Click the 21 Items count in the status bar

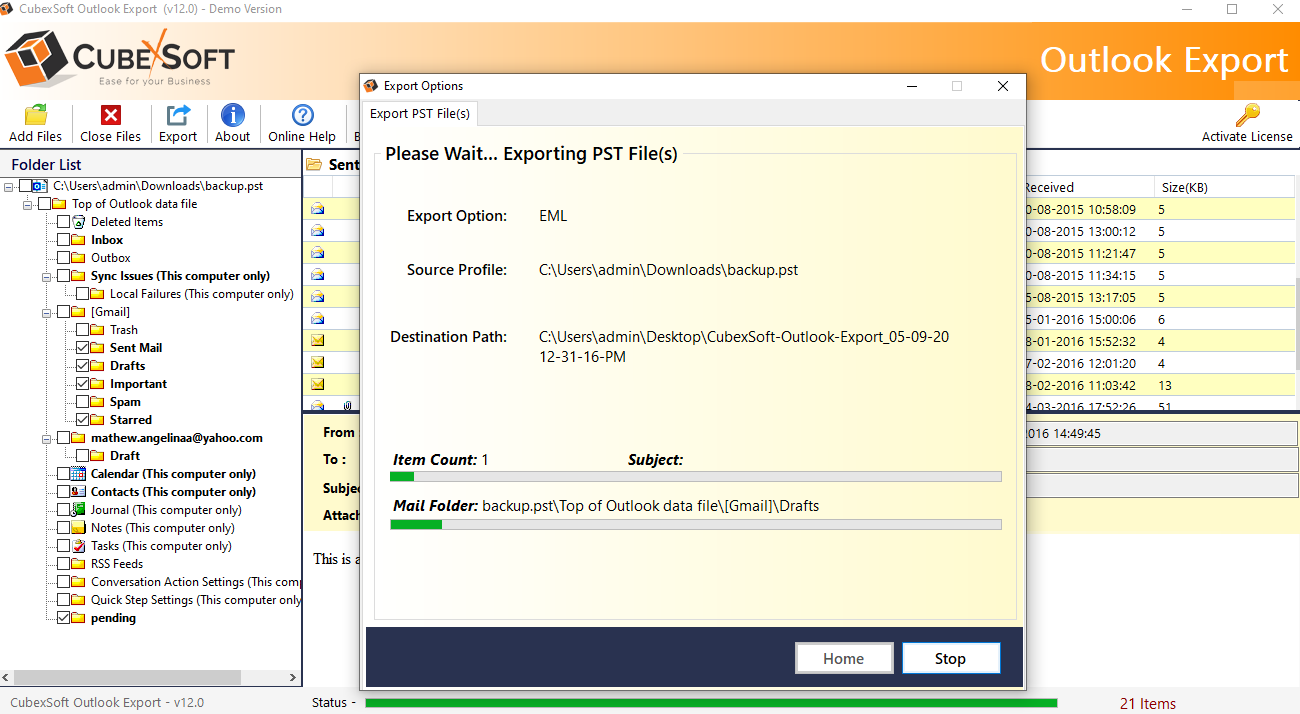click(x=1148, y=703)
